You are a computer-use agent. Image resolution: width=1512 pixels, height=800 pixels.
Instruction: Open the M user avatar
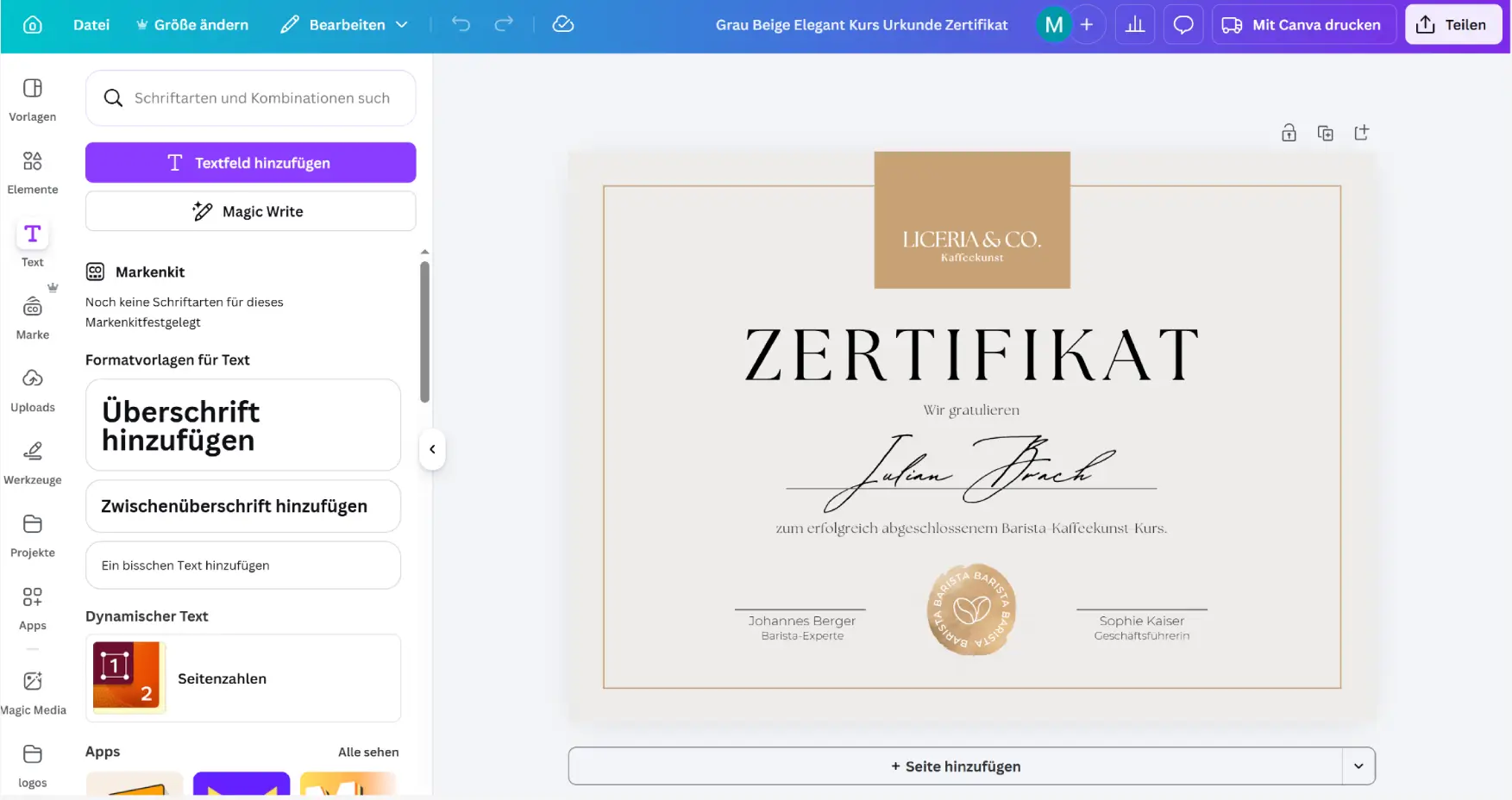point(1054,25)
